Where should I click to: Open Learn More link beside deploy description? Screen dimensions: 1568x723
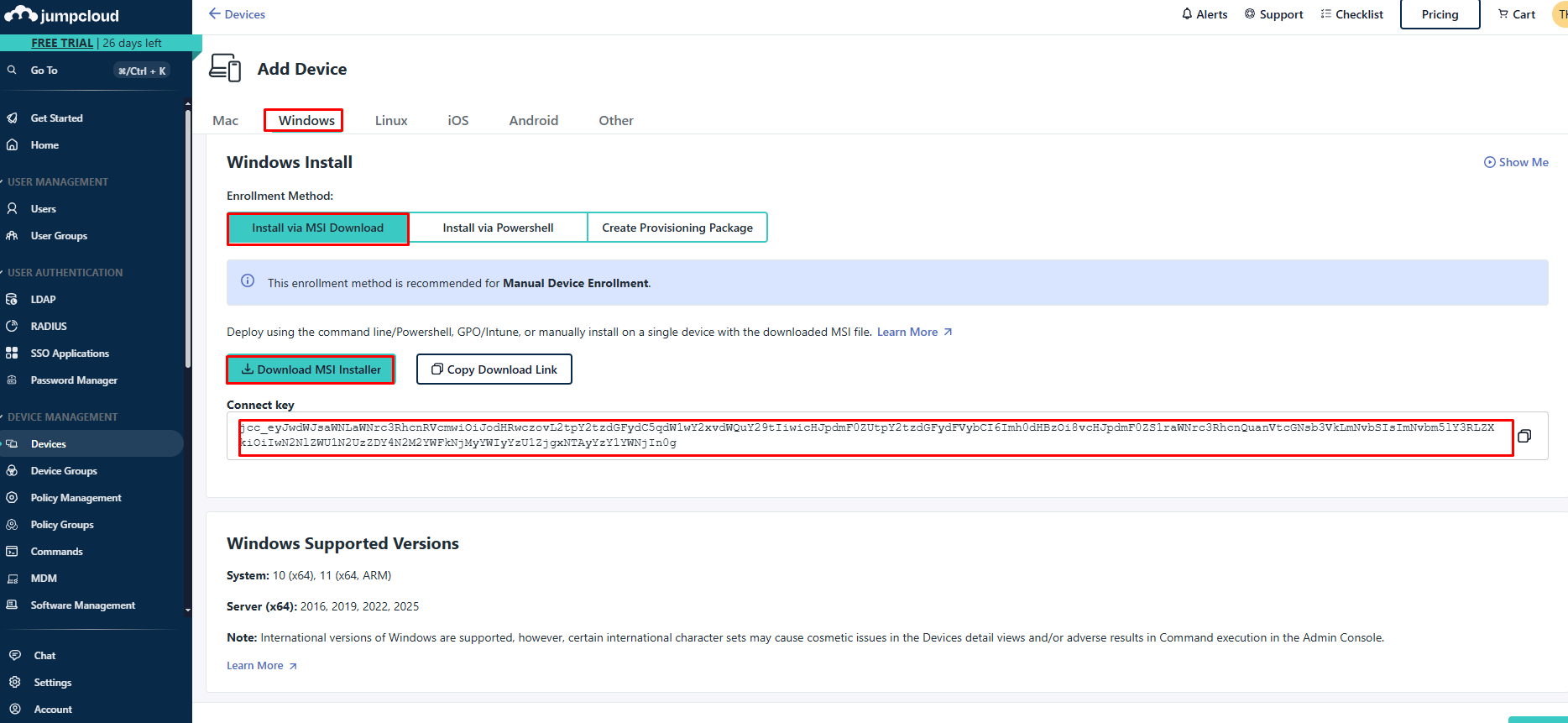click(x=915, y=332)
